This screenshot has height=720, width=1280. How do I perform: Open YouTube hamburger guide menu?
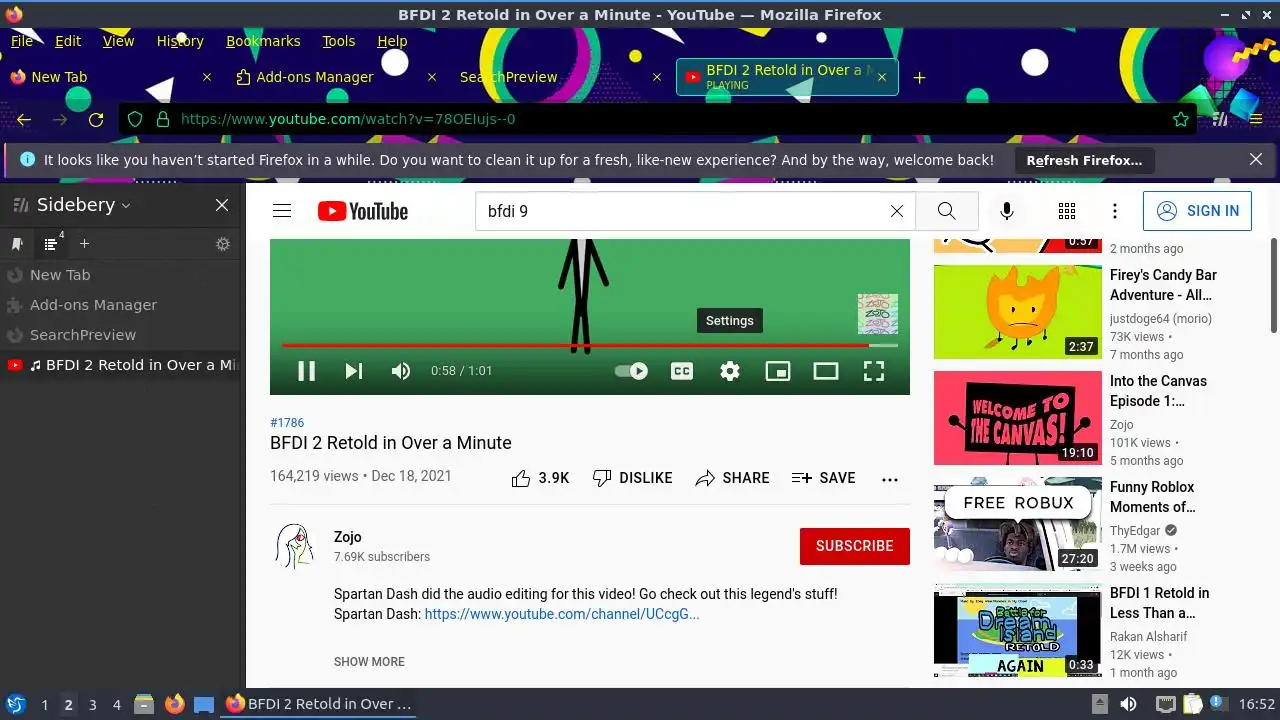[282, 211]
